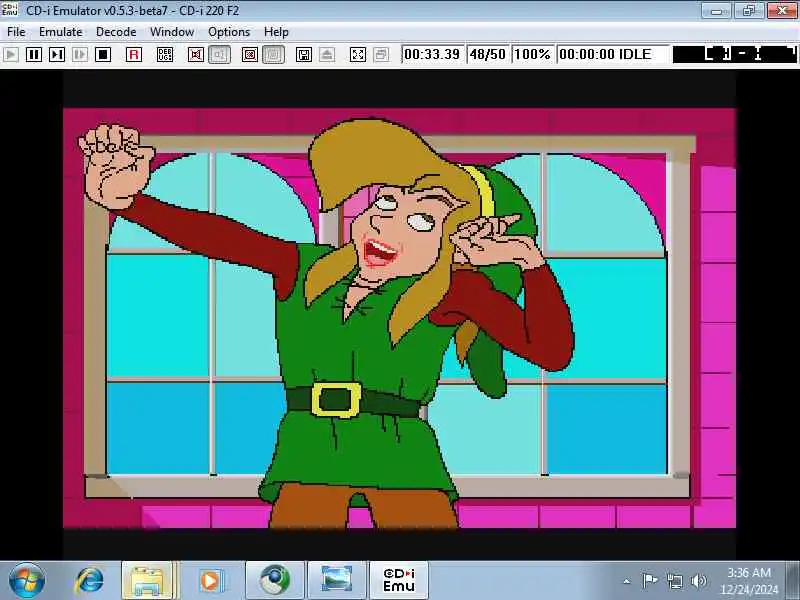Click the Show desktop strip at the taskbar edge

[x=793, y=581]
